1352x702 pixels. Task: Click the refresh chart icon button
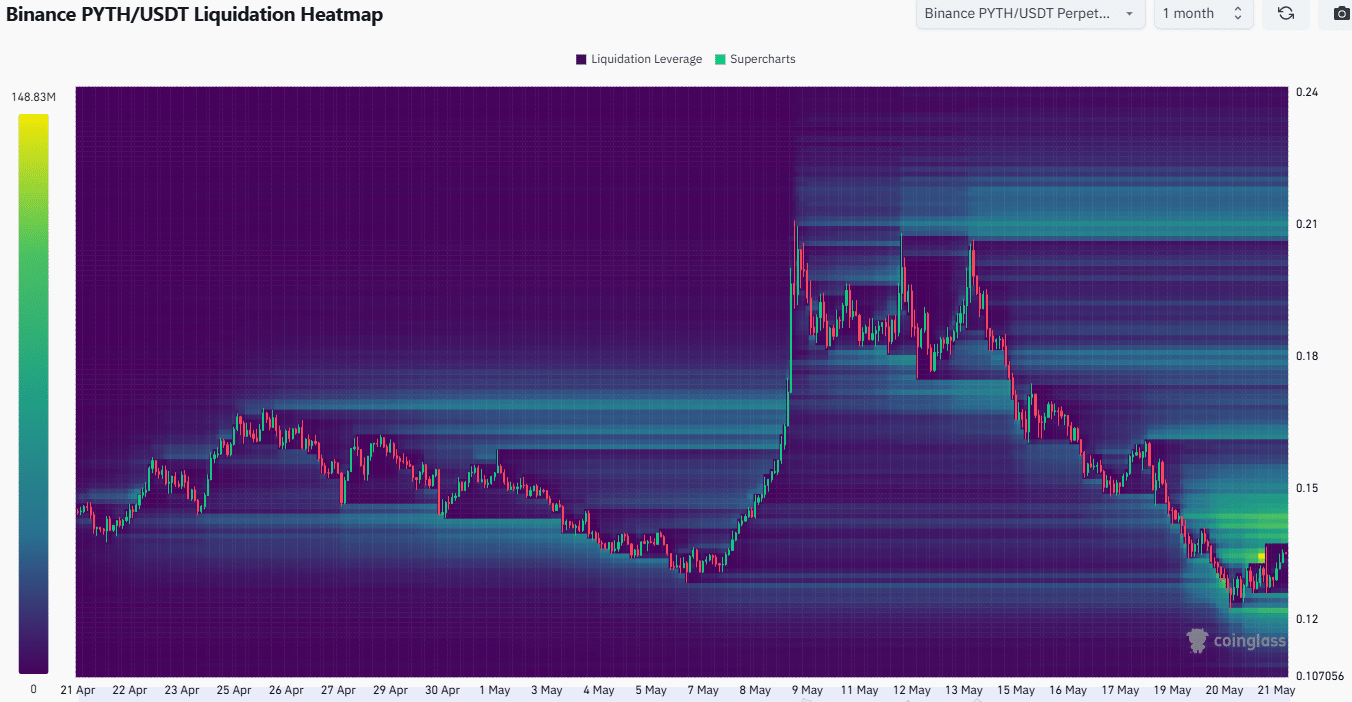1286,14
